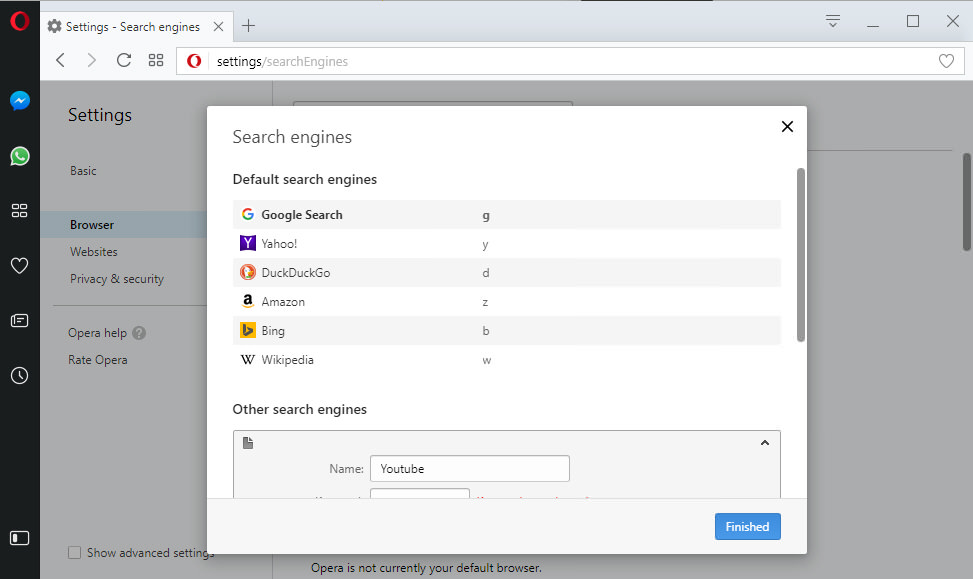973x579 pixels.
Task: Click the Wikipedia logo icon
Action: click(x=248, y=359)
